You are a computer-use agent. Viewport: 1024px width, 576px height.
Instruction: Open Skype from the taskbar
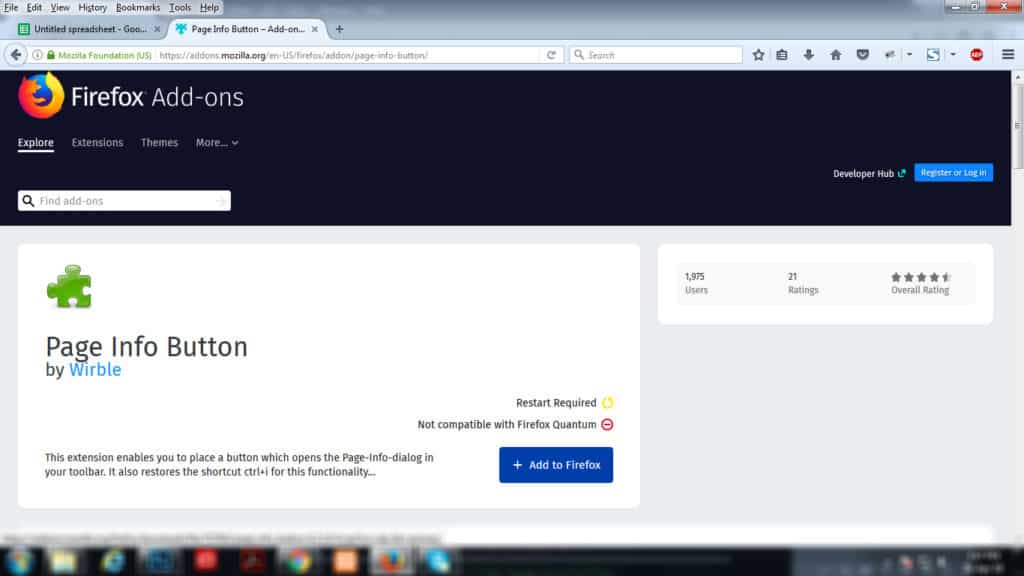438,561
